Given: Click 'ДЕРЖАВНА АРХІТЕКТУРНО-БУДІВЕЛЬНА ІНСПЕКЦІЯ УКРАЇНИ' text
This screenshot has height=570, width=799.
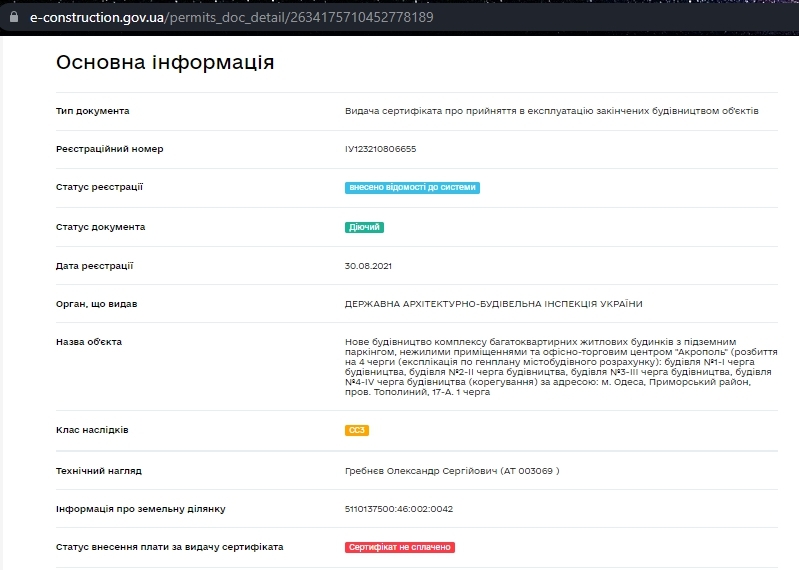Looking at the screenshot, I should coord(493,304).
